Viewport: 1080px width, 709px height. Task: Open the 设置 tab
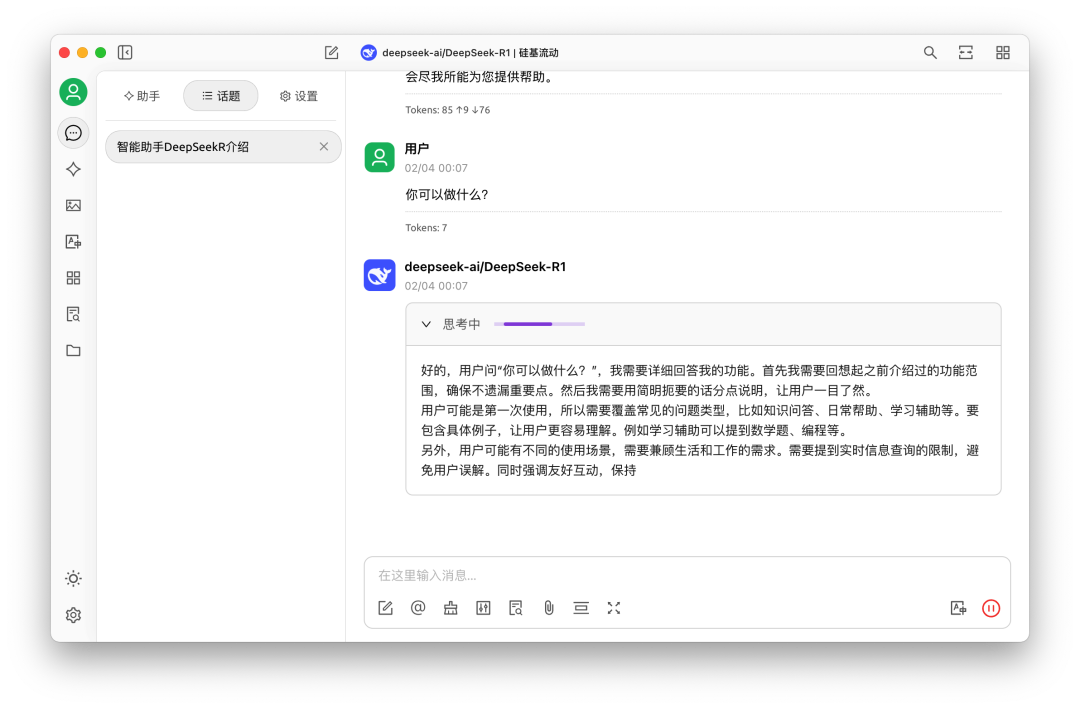point(300,96)
